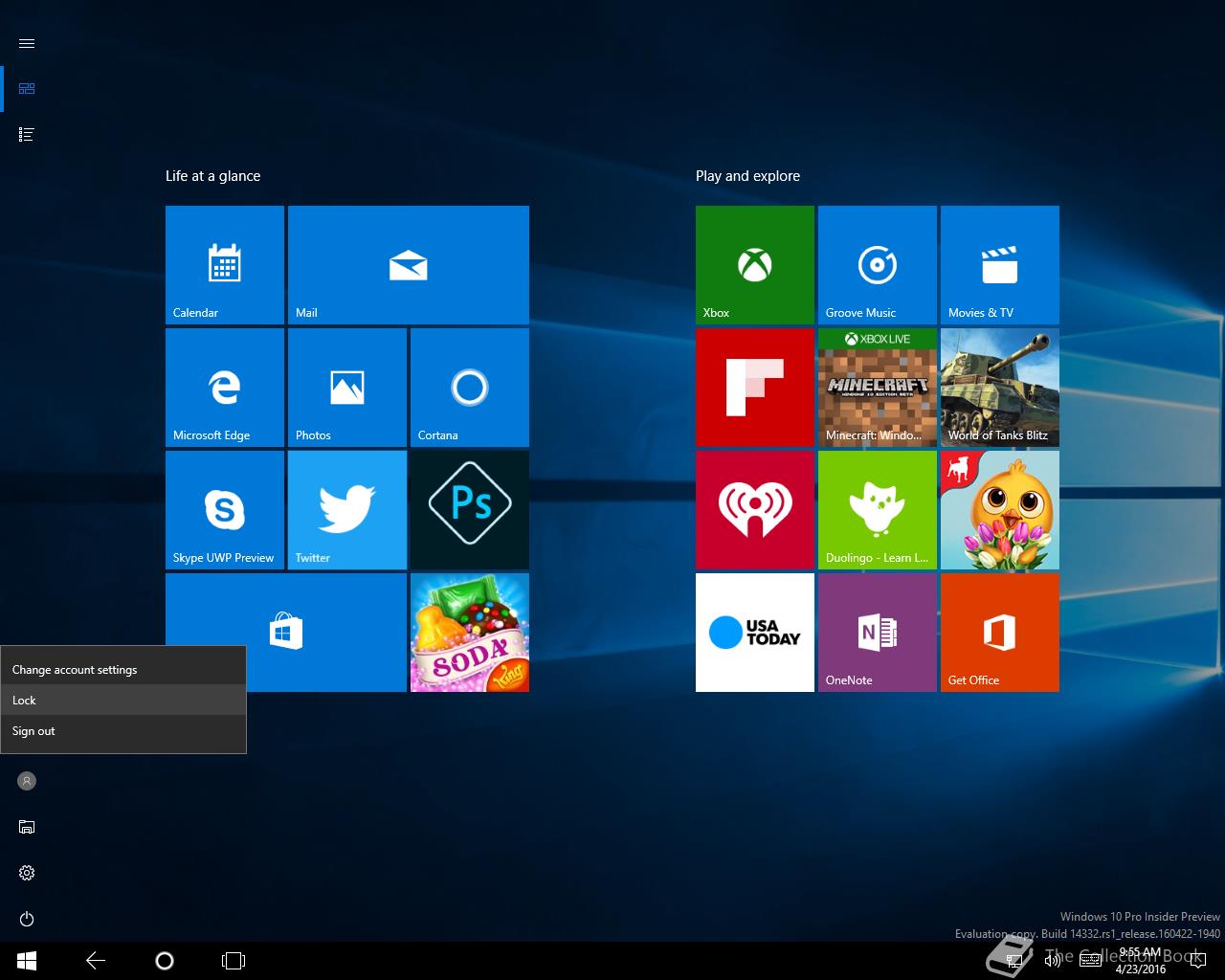Open File Explorer from the sidebar
Image resolution: width=1225 pixels, height=980 pixels.
coord(27,827)
